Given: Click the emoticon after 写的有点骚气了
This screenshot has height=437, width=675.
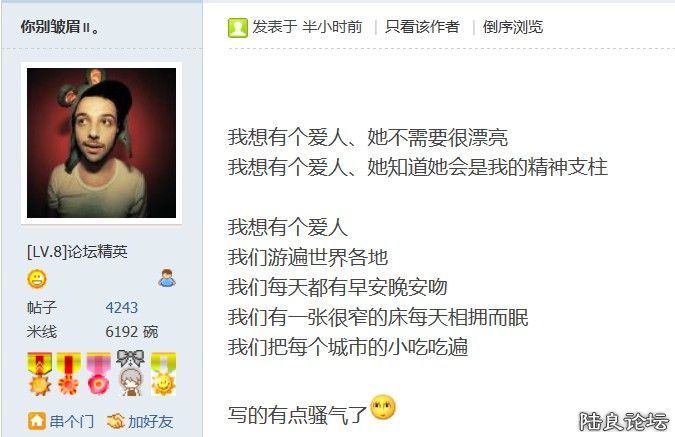Looking at the screenshot, I should point(383,407).
